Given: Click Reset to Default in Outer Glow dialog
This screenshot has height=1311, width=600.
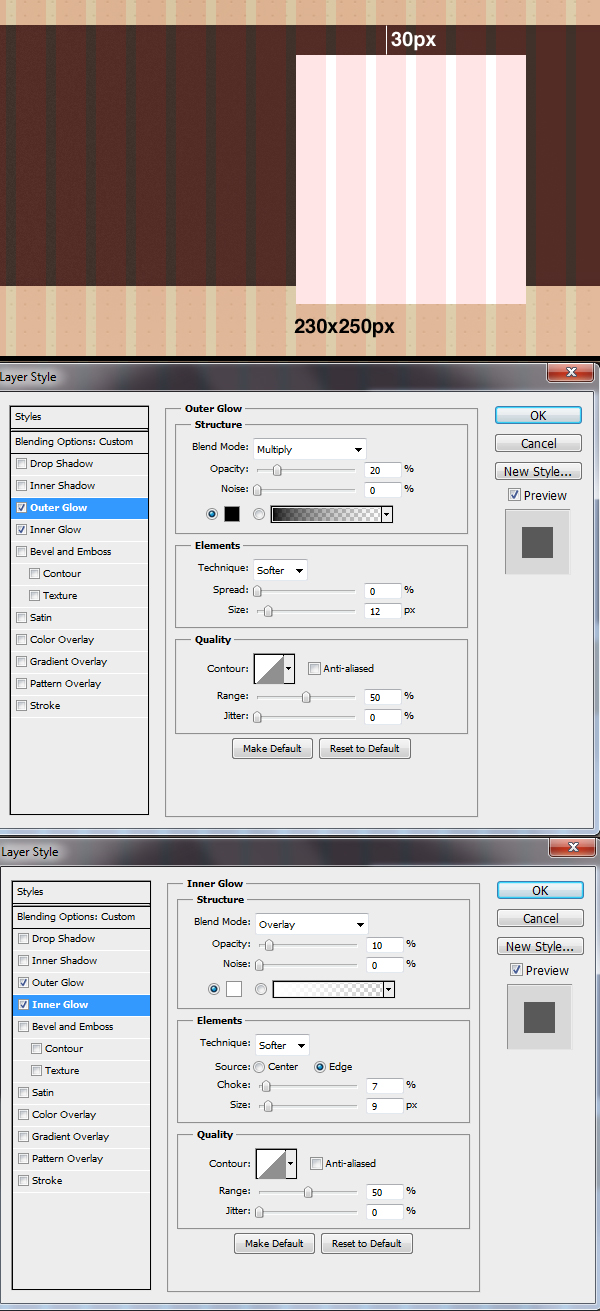Looking at the screenshot, I should click(365, 748).
